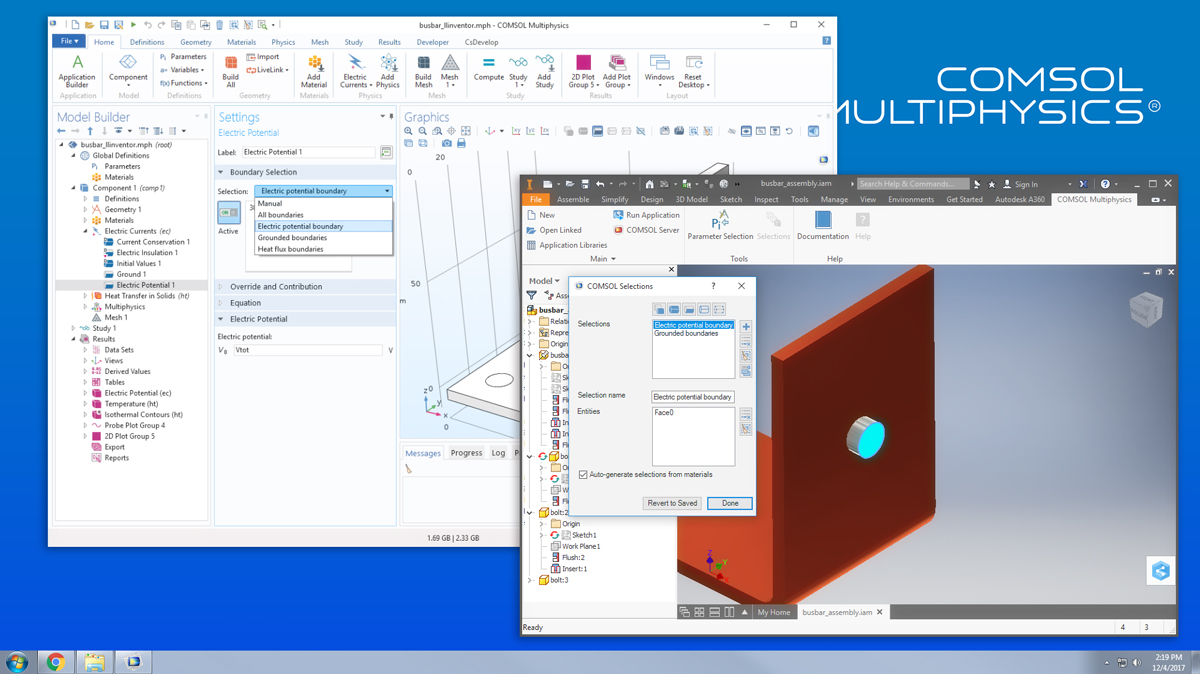The height and width of the screenshot is (674, 1200).
Task: Open Chrome from the Windows taskbar
Action: coord(56,662)
